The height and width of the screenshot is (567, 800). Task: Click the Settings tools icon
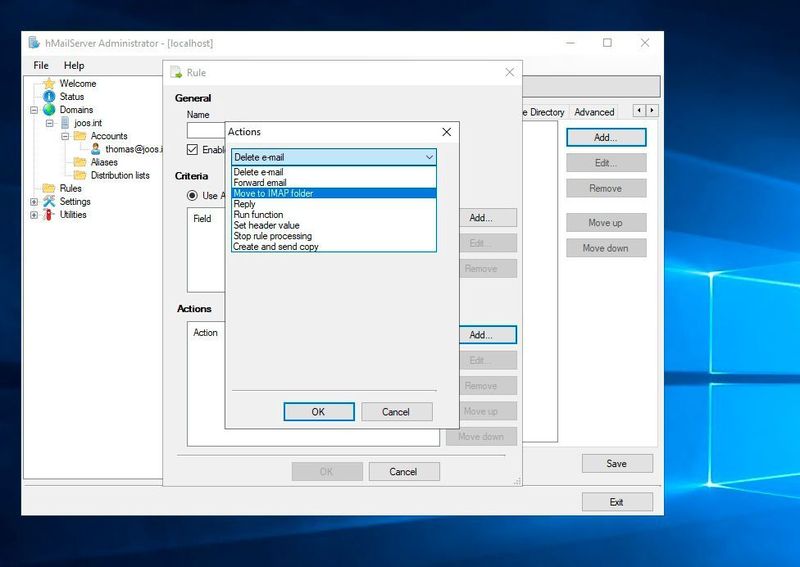pos(49,202)
